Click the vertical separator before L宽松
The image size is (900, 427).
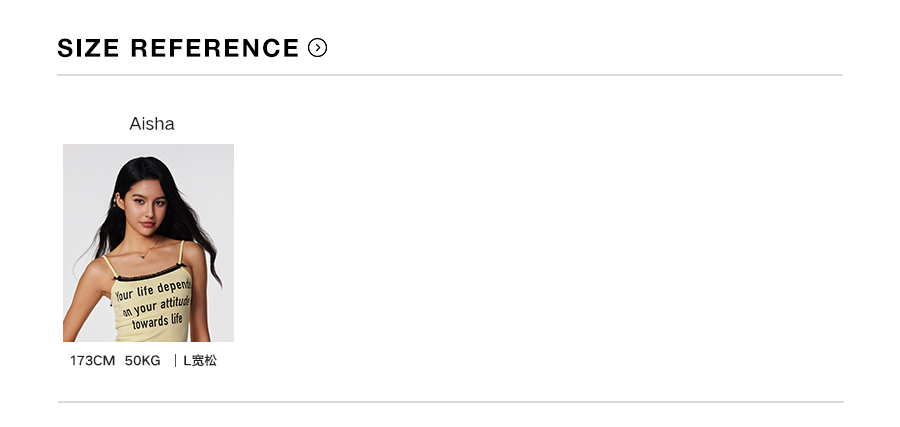coord(175,361)
